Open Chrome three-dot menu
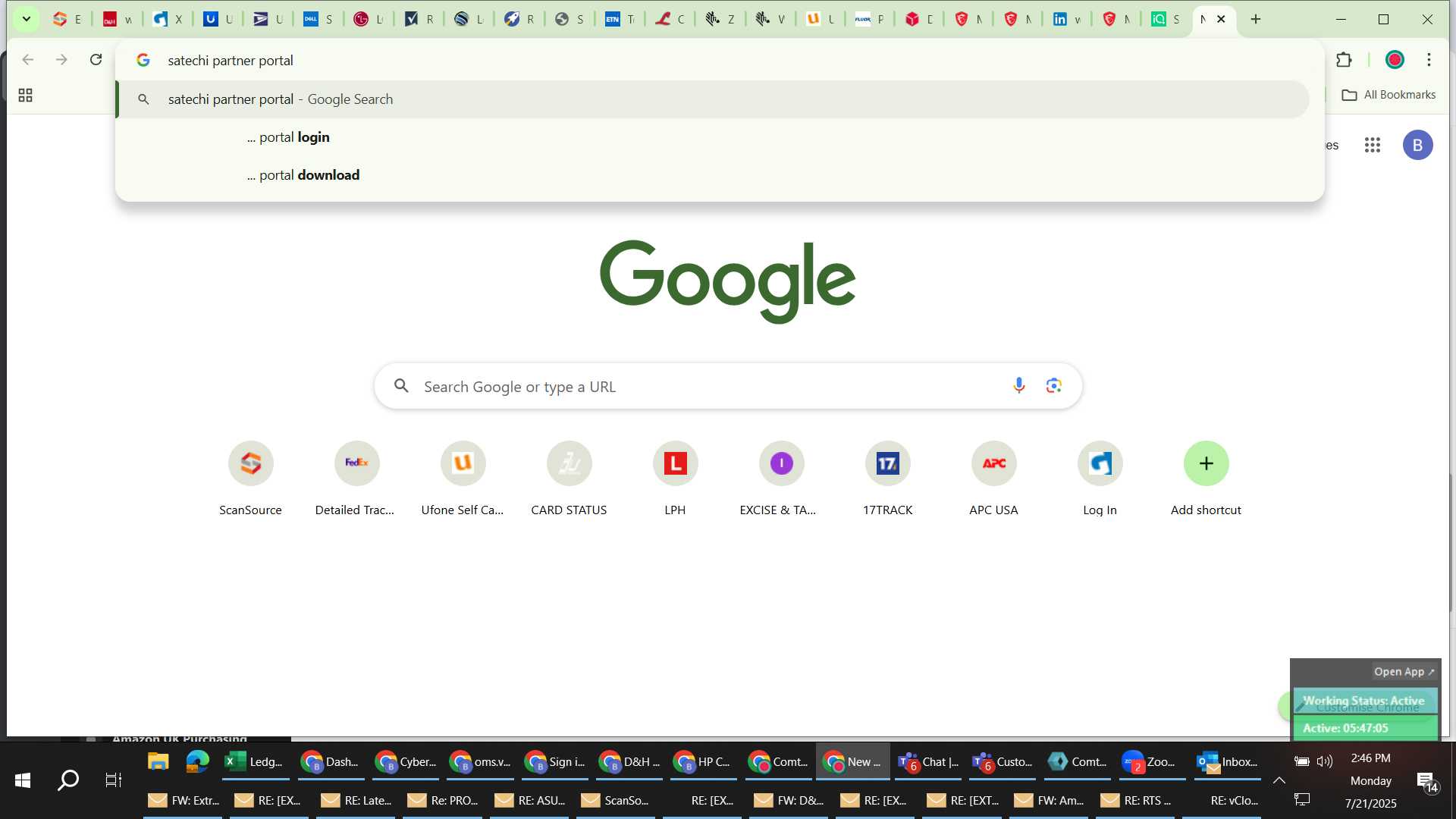Viewport: 1456px width, 819px height. [1429, 60]
